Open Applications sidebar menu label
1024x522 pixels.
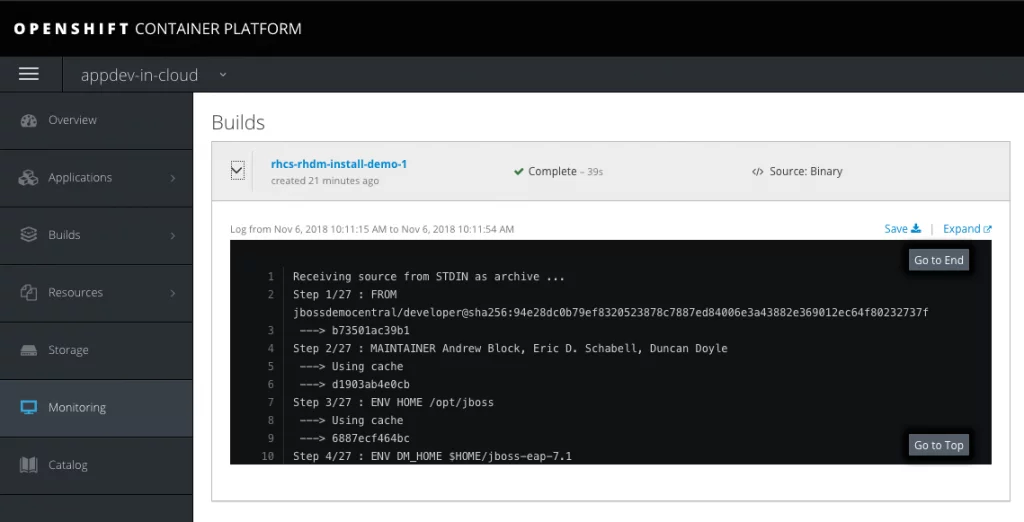tap(80, 178)
